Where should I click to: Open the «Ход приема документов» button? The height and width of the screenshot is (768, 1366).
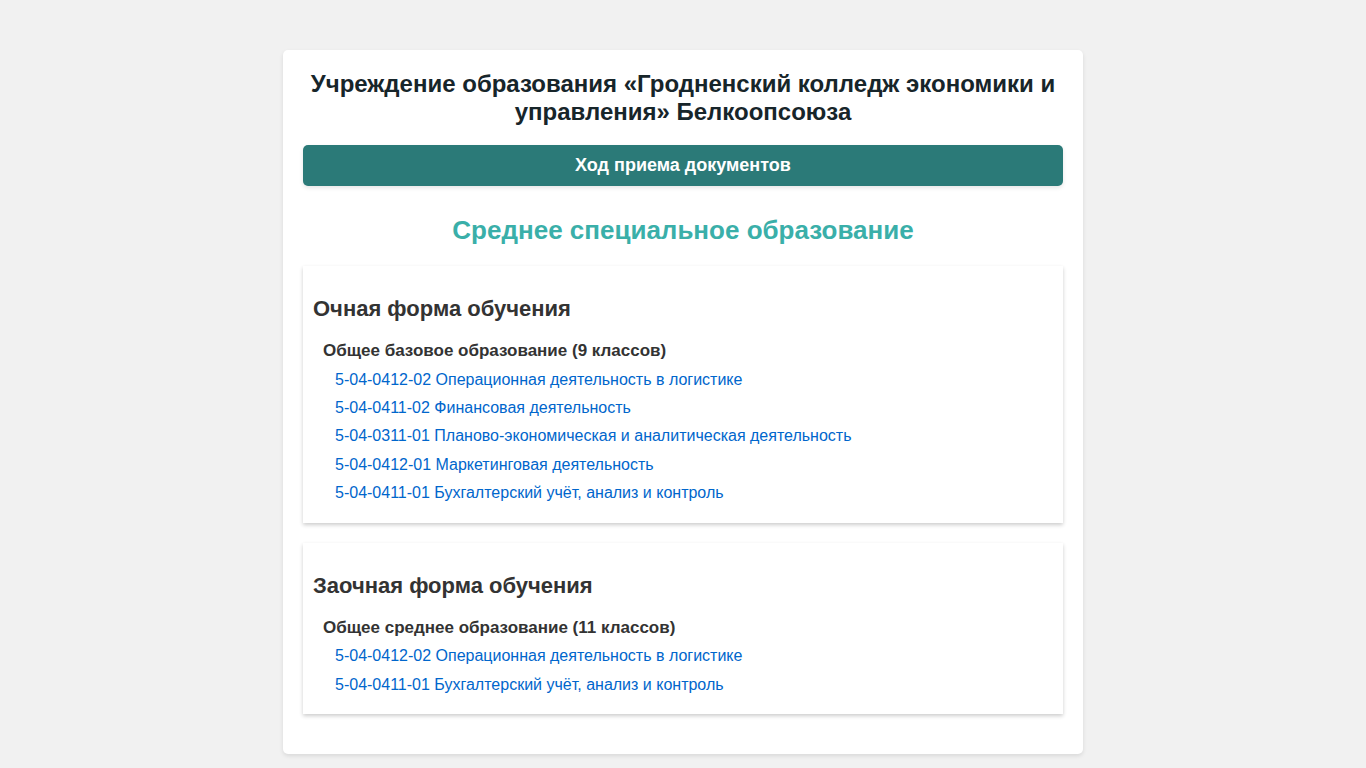point(683,165)
